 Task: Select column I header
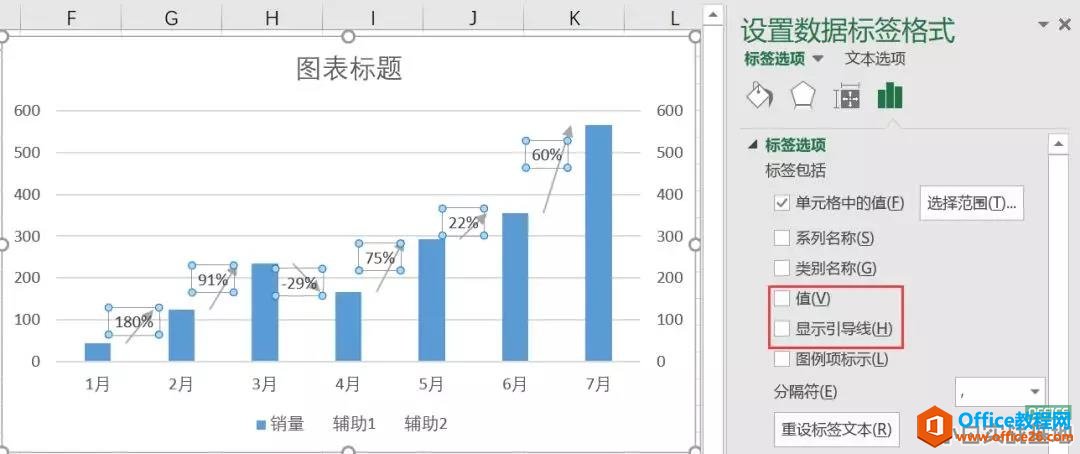(x=373, y=18)
